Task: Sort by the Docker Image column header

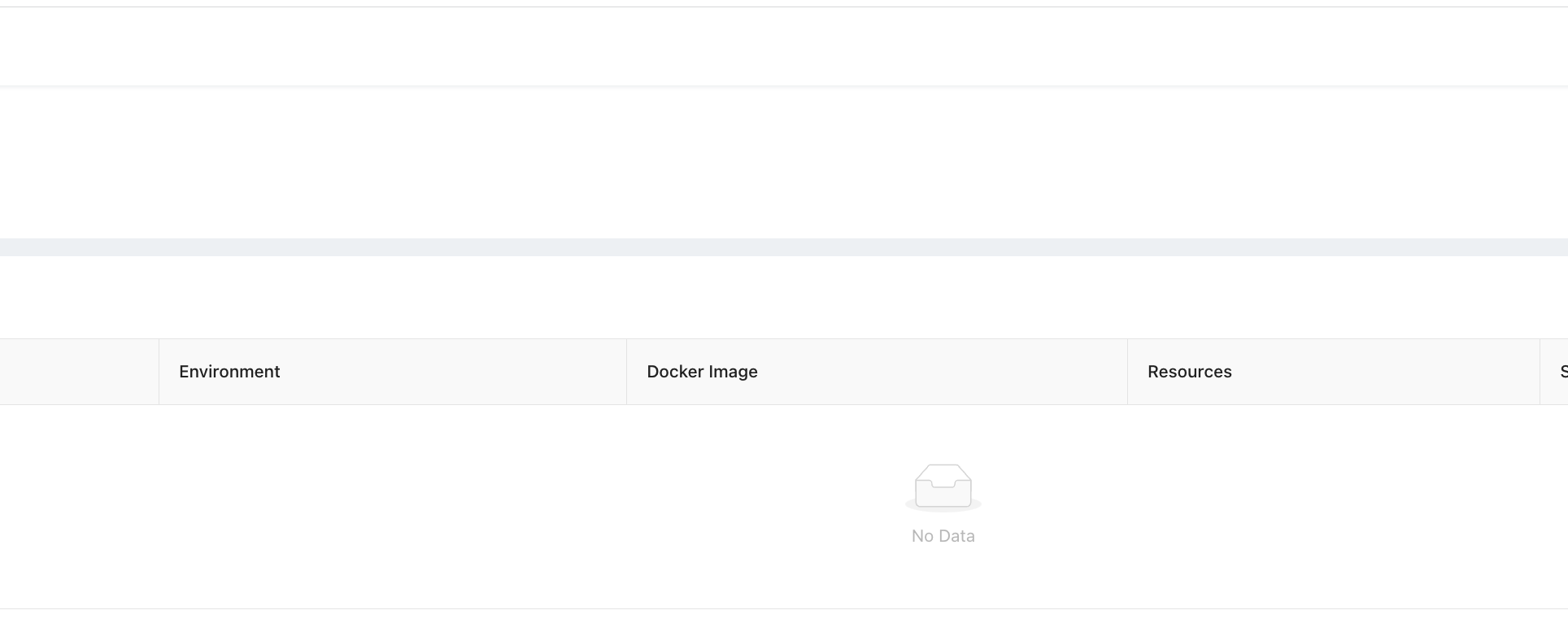Action: pos(702,372)
